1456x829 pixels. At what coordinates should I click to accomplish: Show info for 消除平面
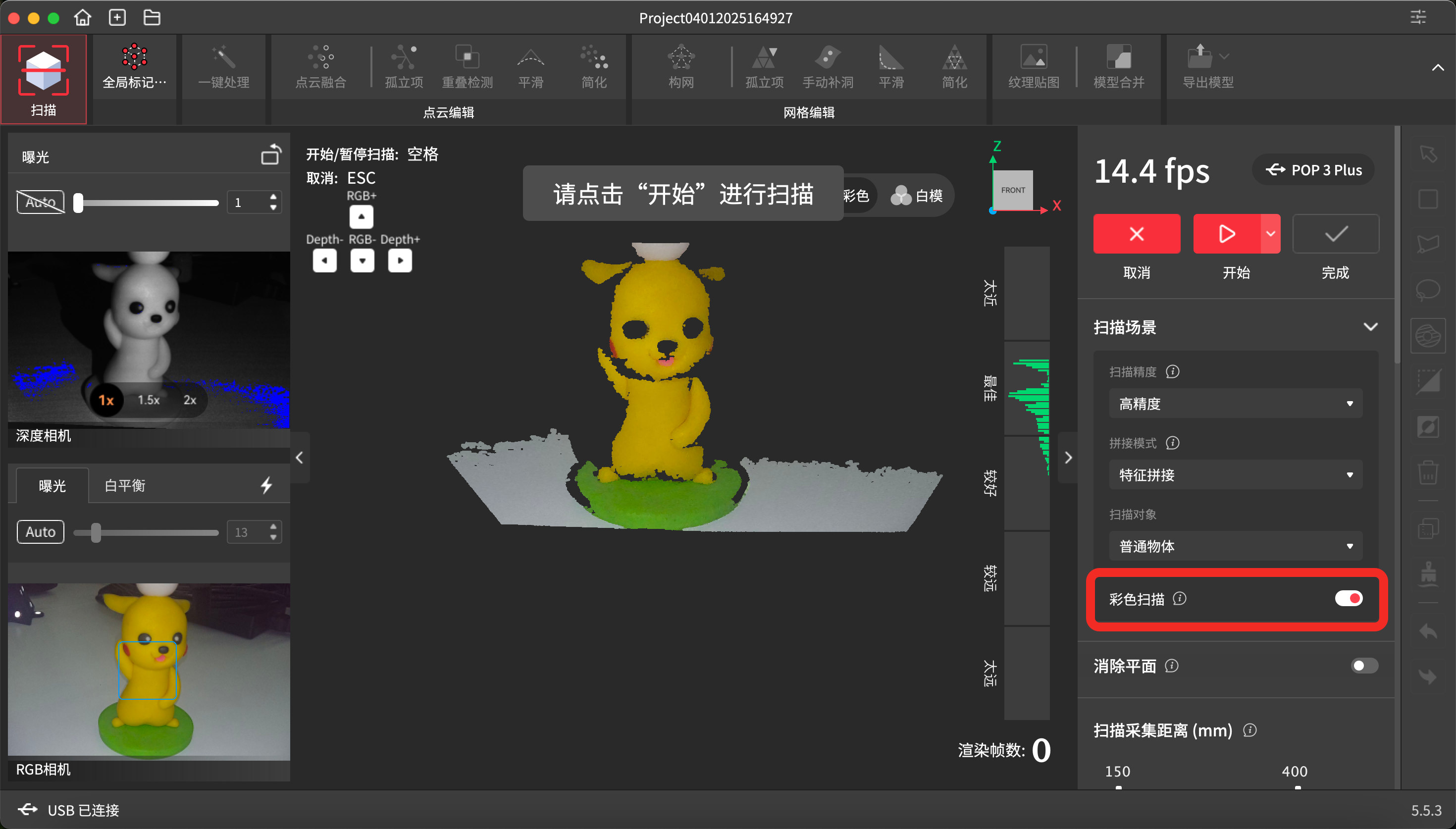coord(1171,666)
